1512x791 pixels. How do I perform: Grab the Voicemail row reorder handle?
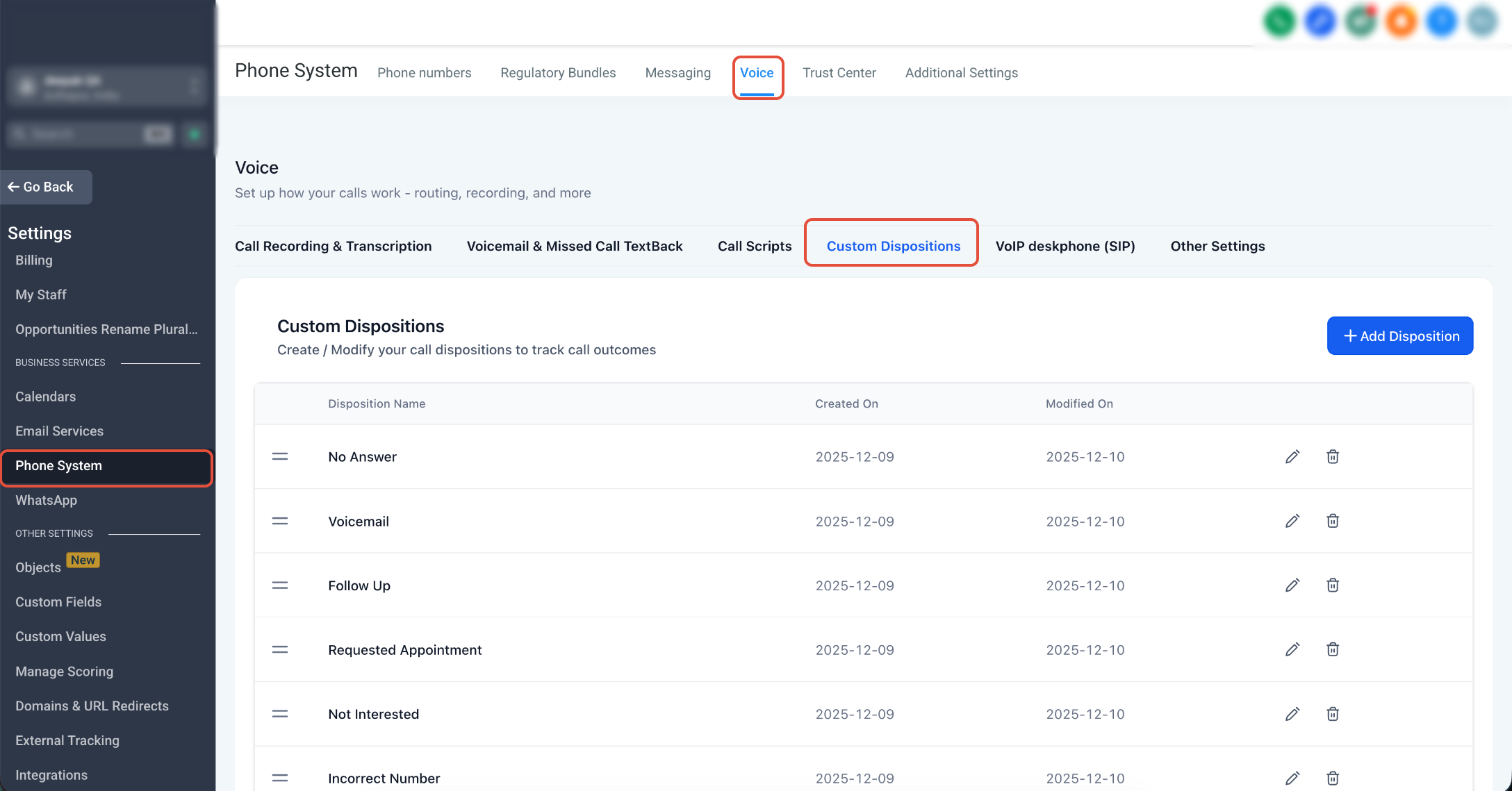(x=280, y=521)
